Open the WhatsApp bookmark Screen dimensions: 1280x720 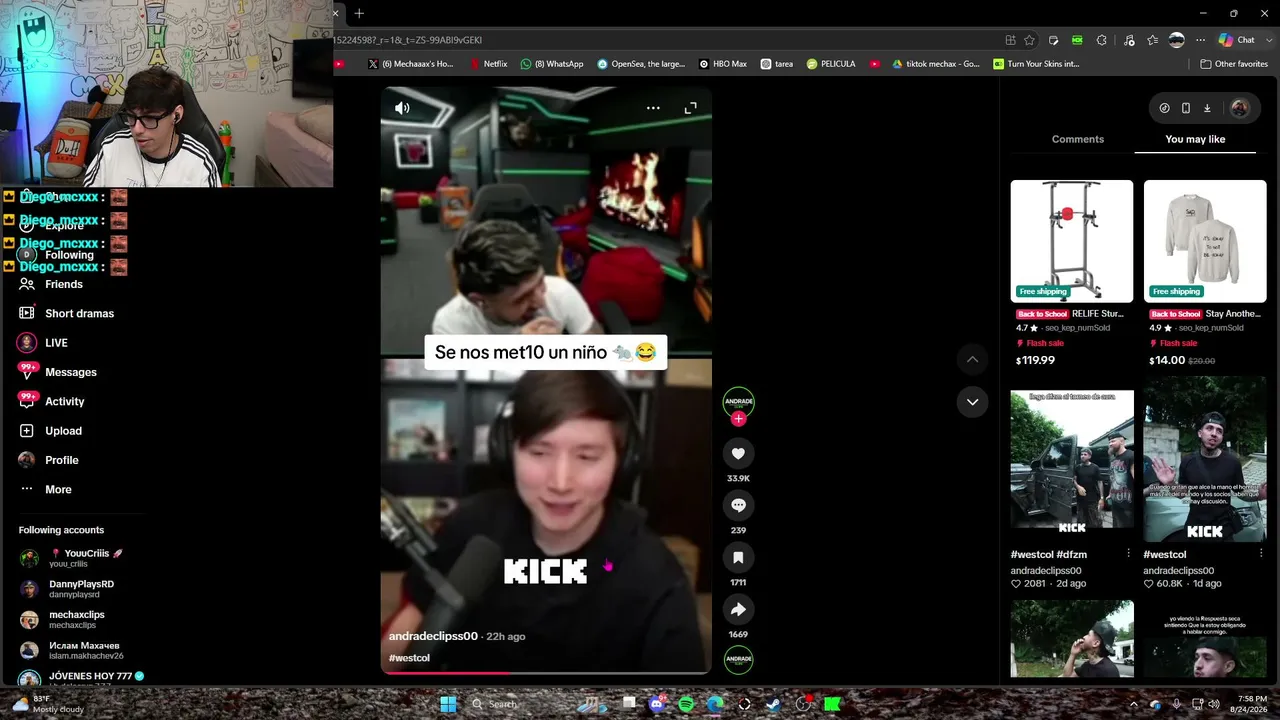552,64
